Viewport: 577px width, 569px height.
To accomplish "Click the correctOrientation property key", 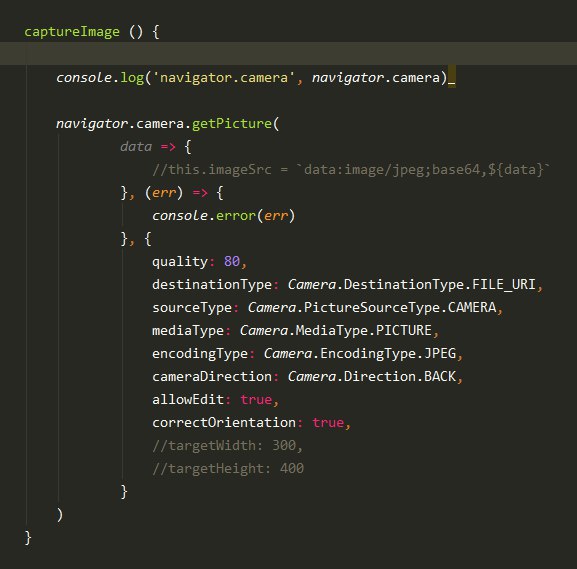I will [224, 423].
